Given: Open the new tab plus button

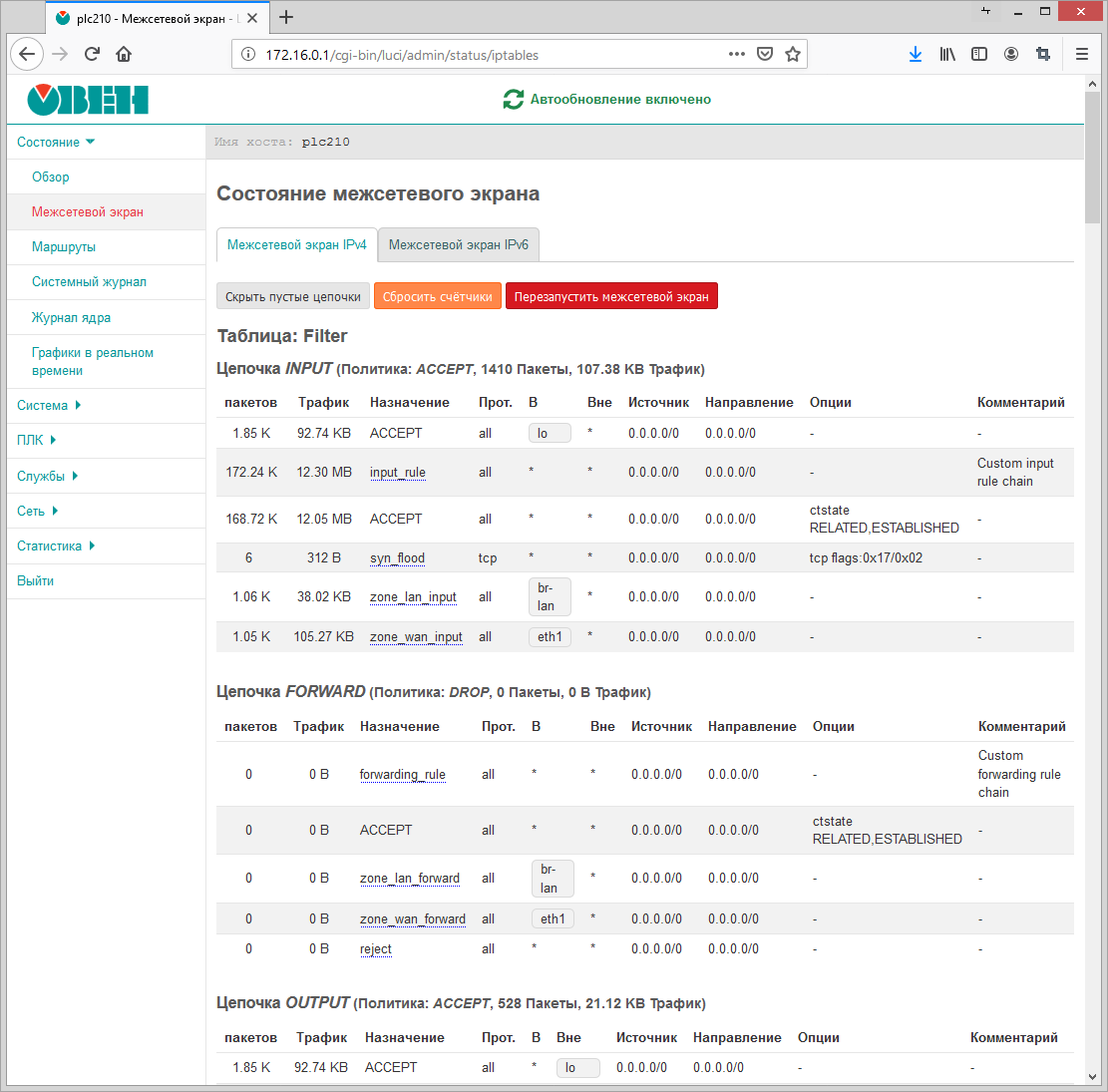Looking at the screenshot, I should coord(286,17).
